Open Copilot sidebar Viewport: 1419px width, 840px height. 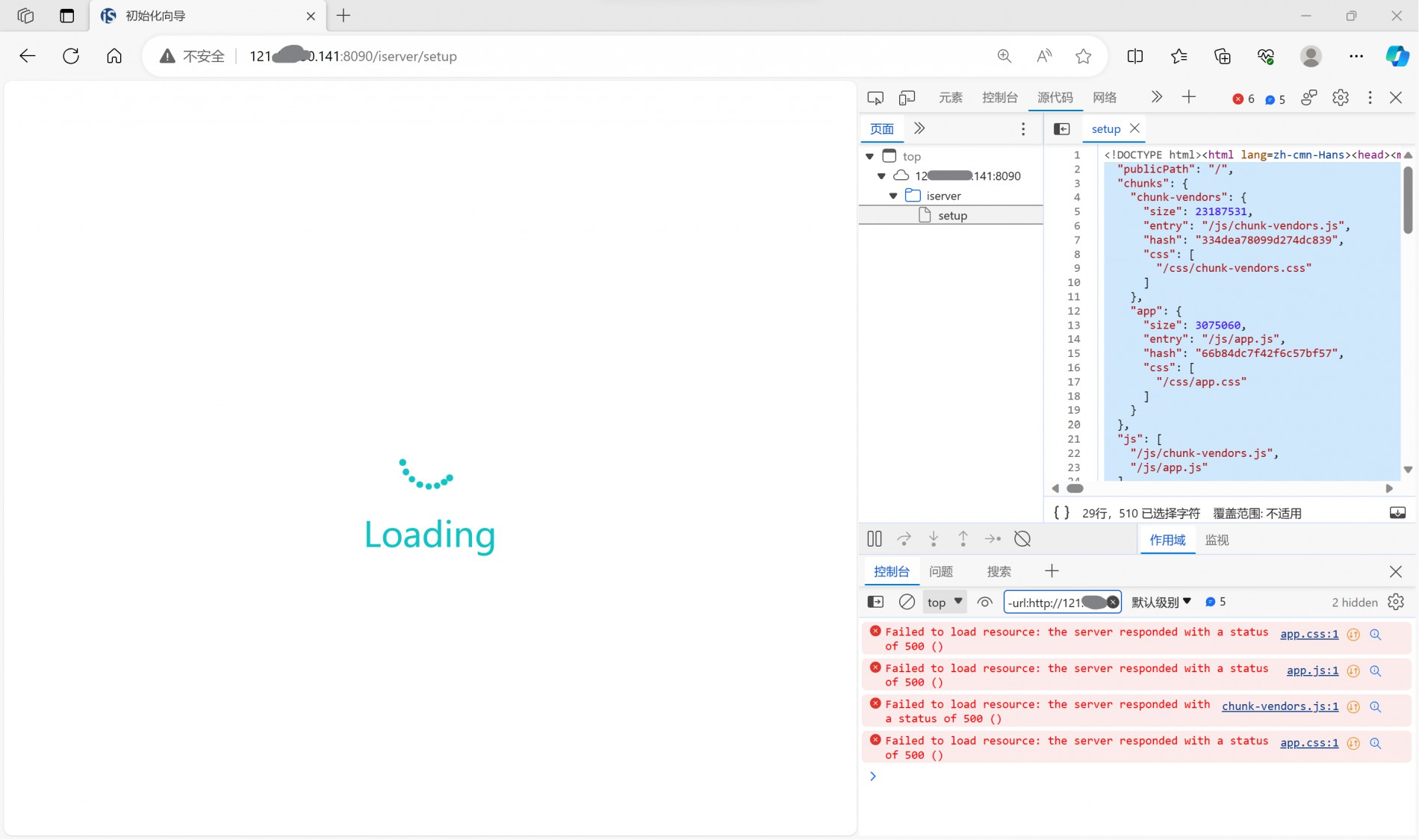pos(1397,56)
